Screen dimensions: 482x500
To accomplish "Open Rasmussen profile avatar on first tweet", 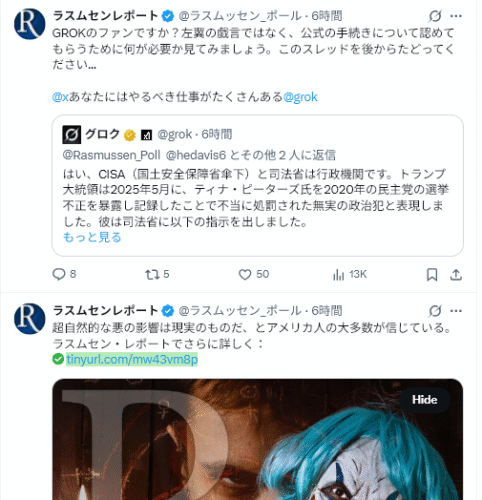I will pyautogui.click(x=29, y=24).
